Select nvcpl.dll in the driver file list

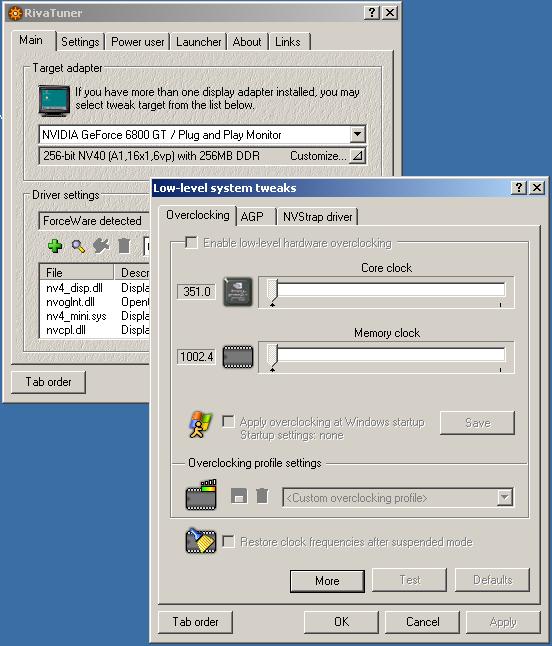click(66, 330)
